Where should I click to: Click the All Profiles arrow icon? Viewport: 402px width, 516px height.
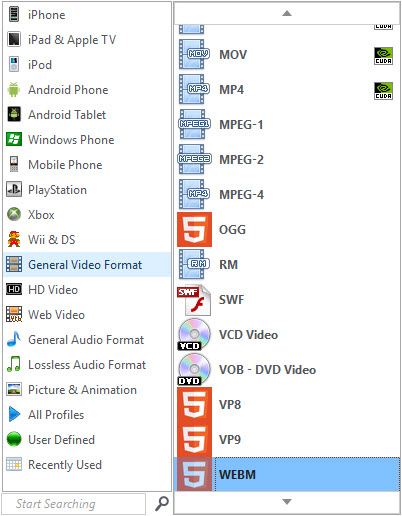[x=14, y=414]
